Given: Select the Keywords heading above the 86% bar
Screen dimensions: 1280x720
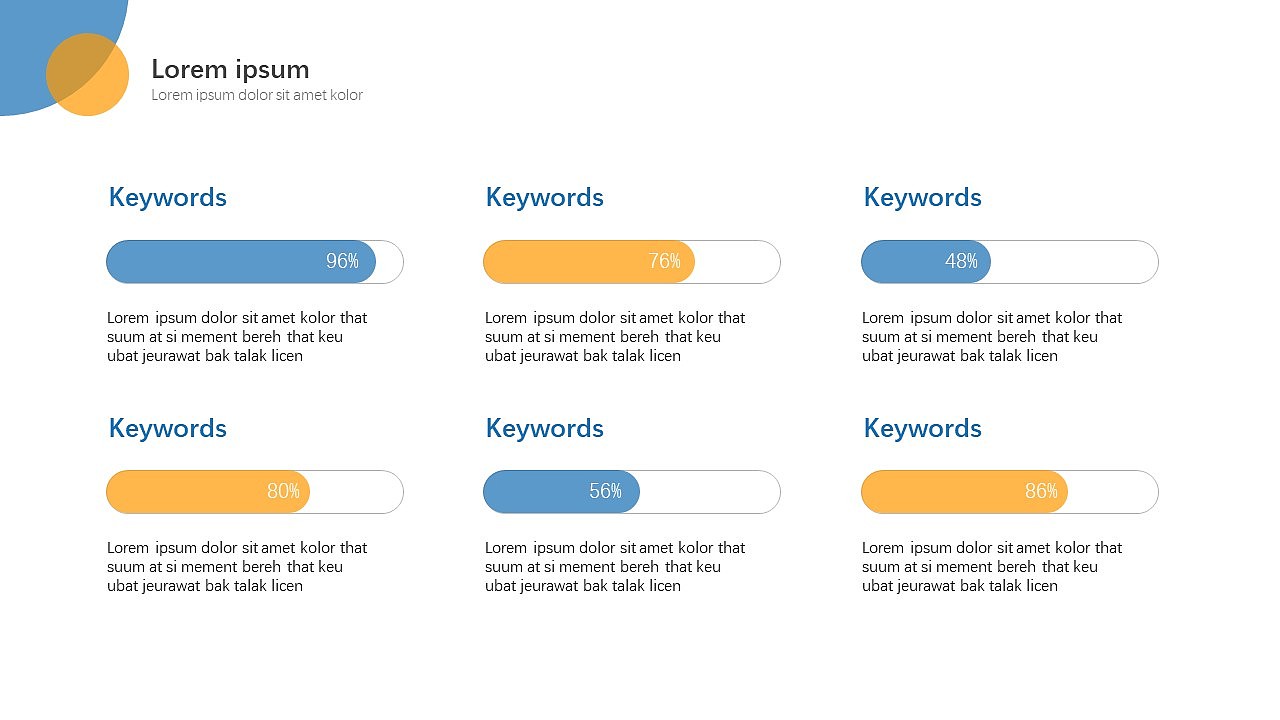Looking at the screenshot, I should pyautogui.click(x=923, y=428).
